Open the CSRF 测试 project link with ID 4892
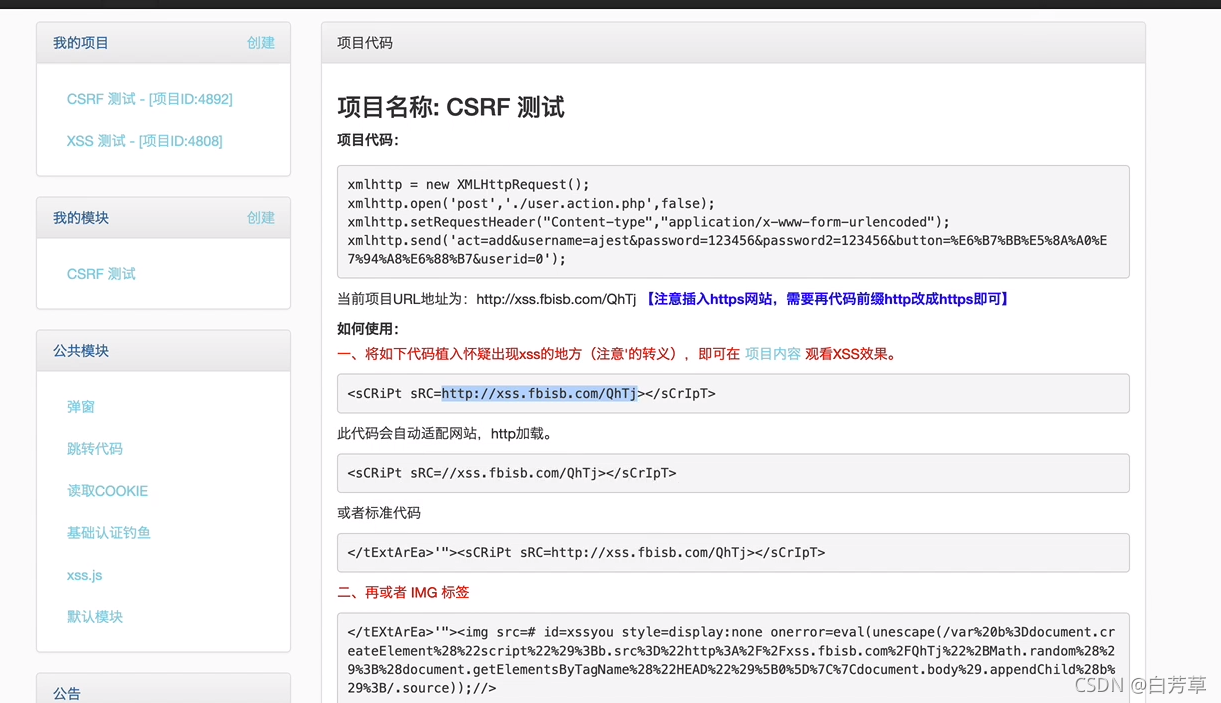This screenshot has width=1221, height=703. (x=150, y=99)
